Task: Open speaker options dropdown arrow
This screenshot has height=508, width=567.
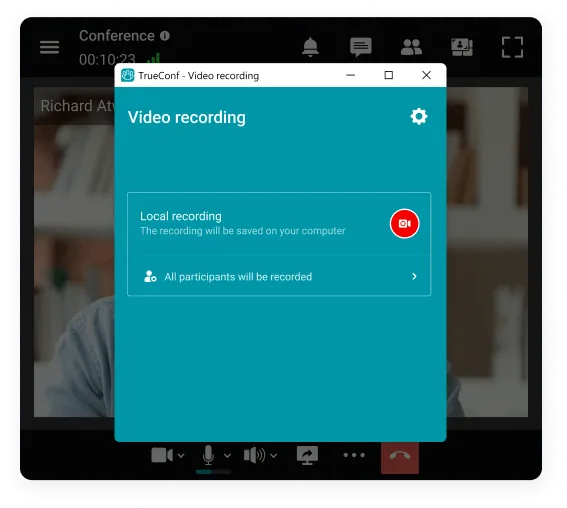Action: click(x=274, y=456)
